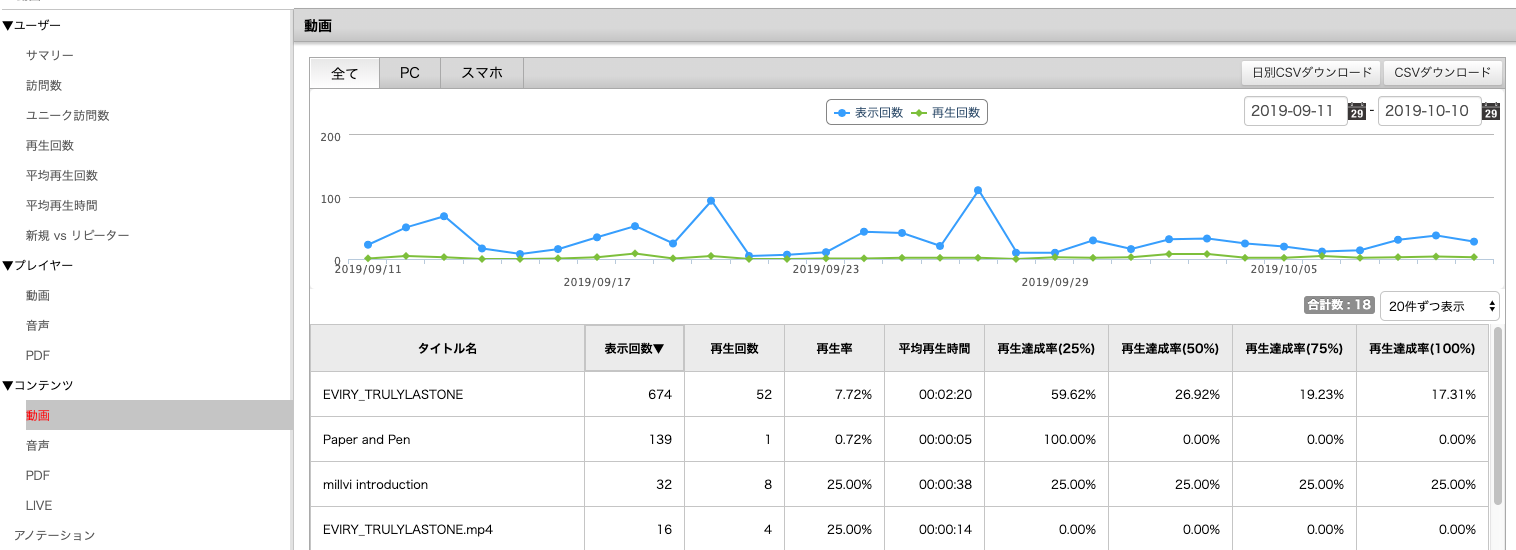Collapse the ユーザー section
Viewport: 1516px width, 550px height.
(x=32, y=25)
